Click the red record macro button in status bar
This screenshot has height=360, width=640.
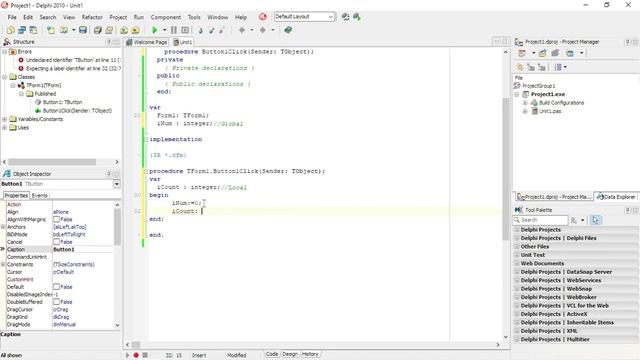[x=136, y=355]
